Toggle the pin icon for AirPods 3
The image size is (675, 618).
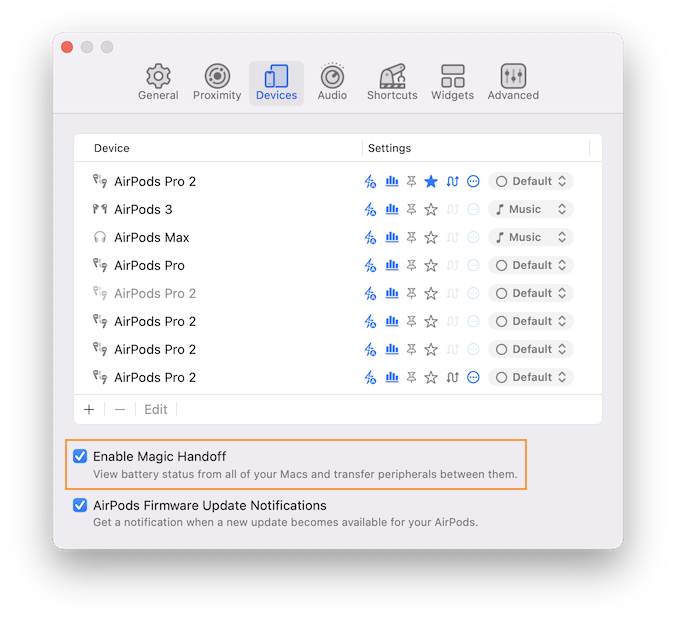tap(412, 210)
